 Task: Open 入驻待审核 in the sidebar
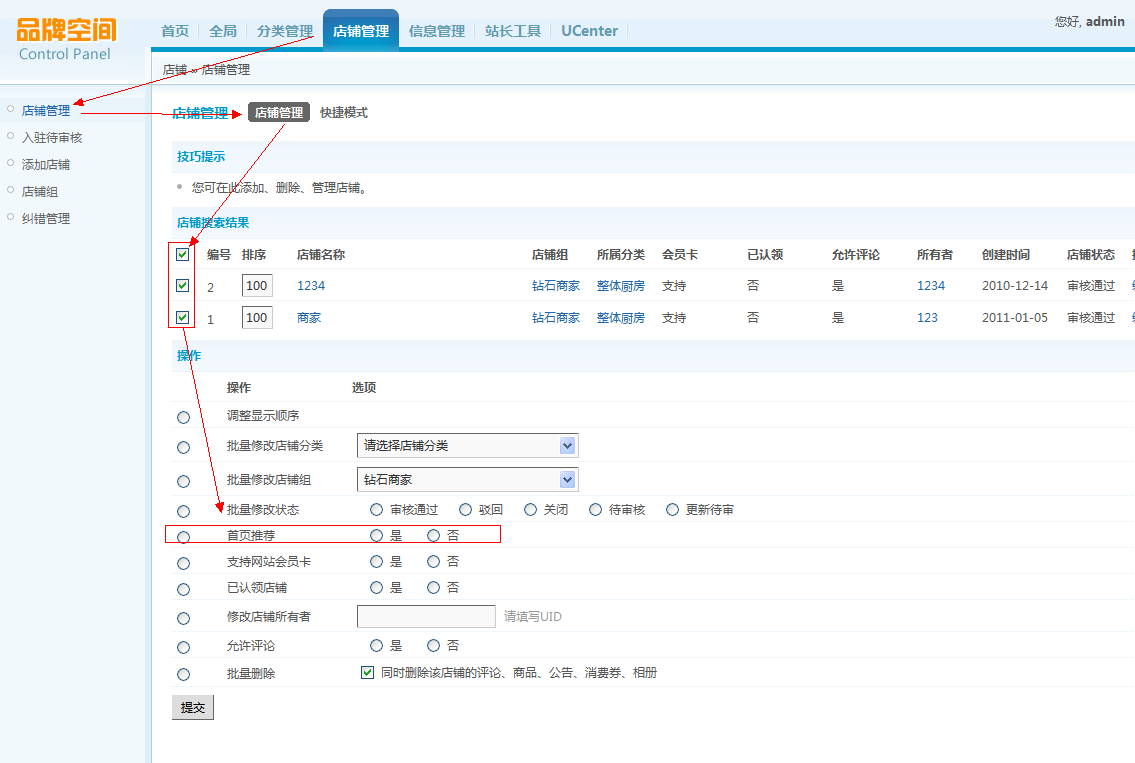coord(52,138)
